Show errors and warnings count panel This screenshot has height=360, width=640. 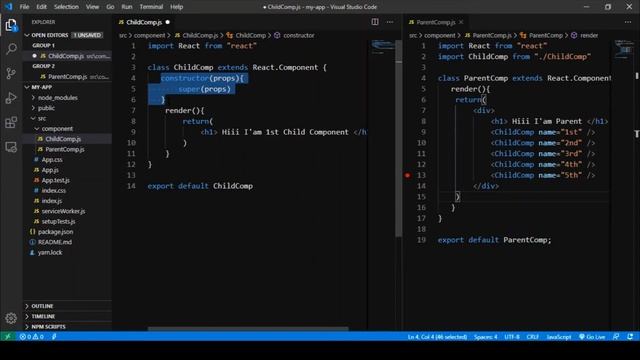pyautogui.click(x=31, y=337)
